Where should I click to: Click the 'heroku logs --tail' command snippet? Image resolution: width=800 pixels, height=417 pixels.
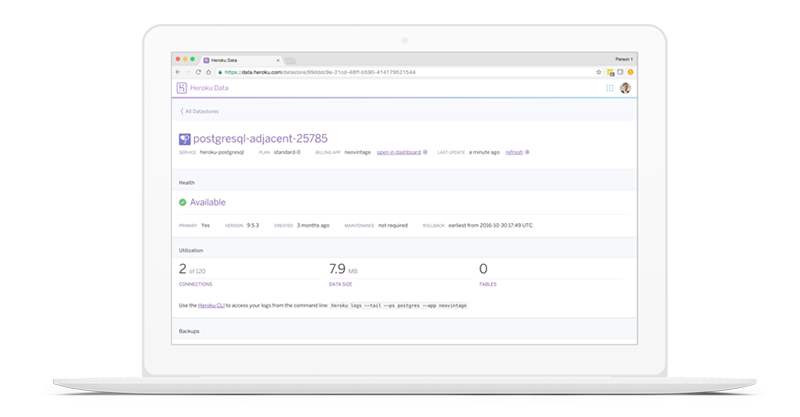(x=398, y=305)
